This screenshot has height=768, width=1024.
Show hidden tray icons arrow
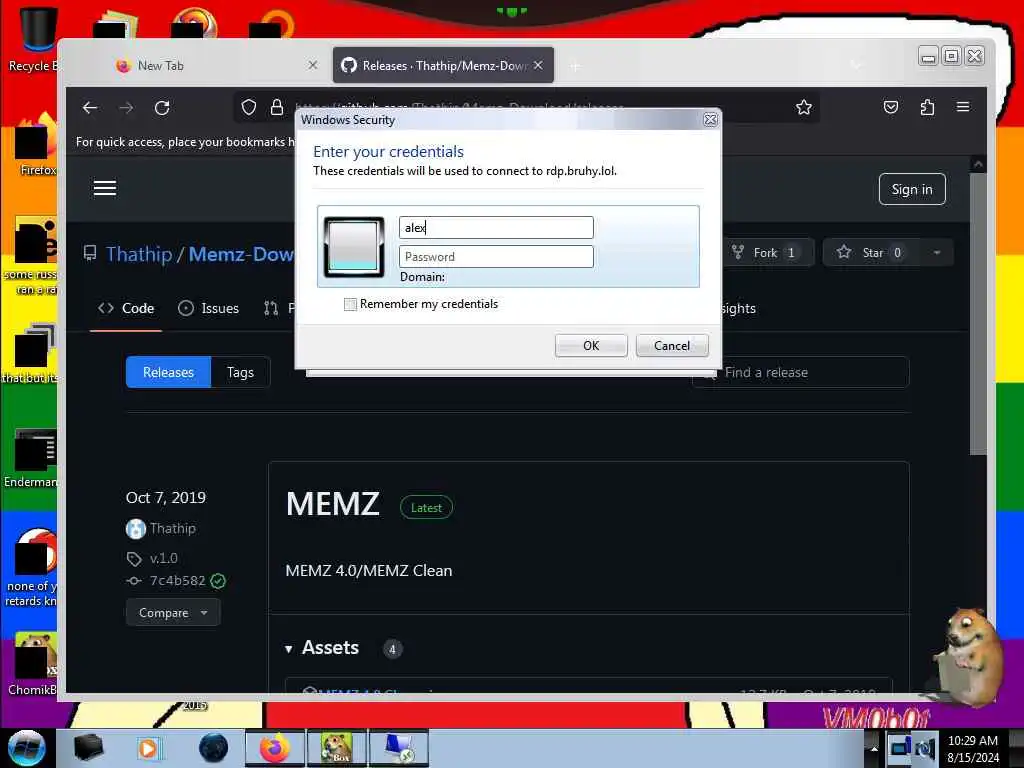(874, 748)
